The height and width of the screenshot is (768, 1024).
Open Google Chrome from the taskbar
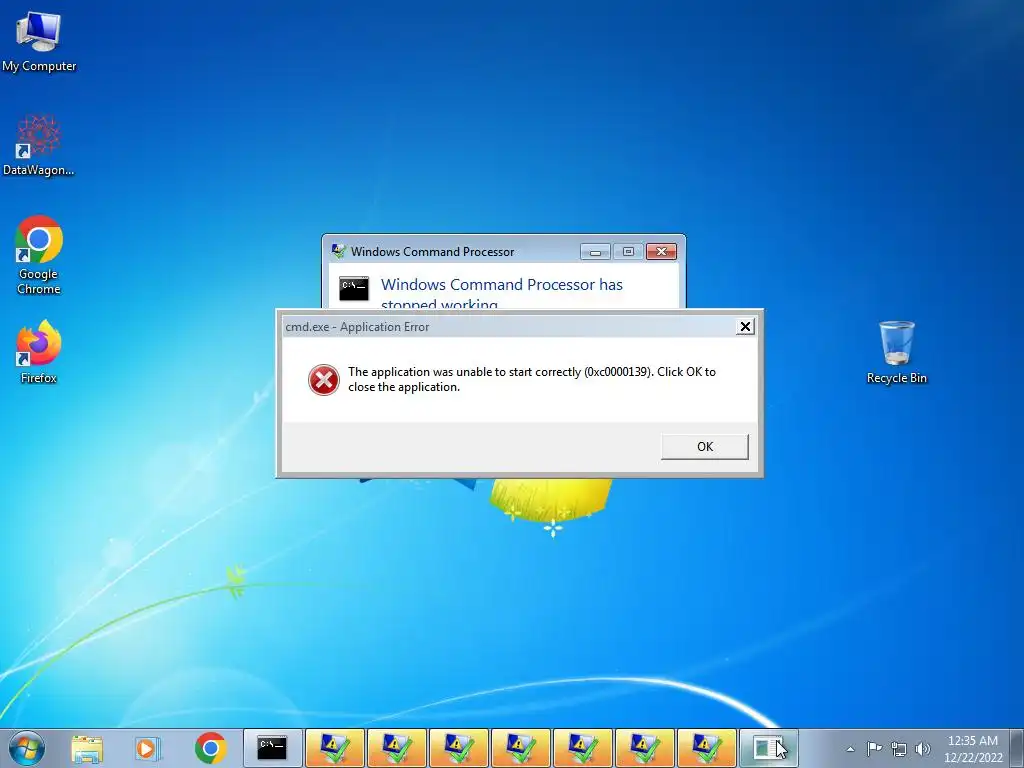[210, 748]
